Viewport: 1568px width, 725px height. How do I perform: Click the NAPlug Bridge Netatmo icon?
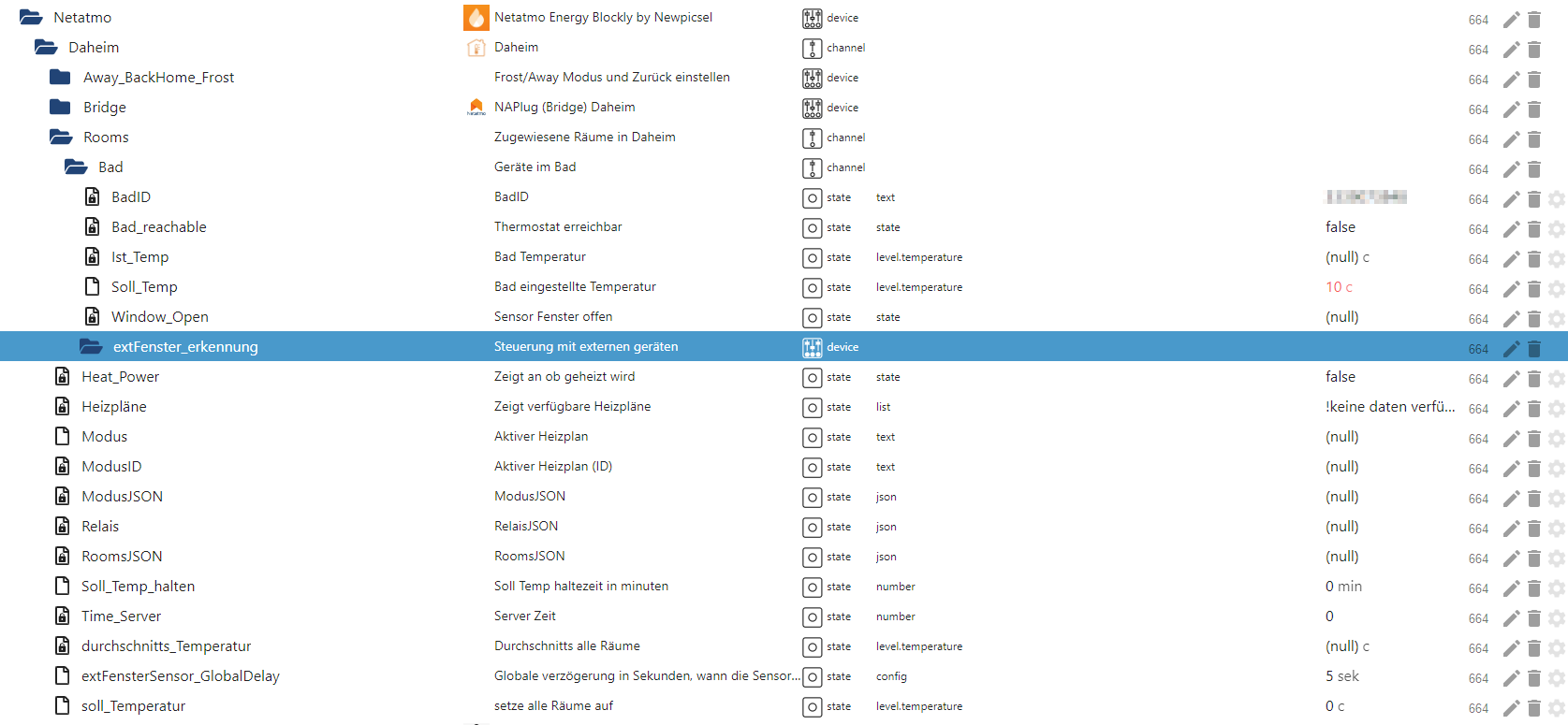(476, 107)
